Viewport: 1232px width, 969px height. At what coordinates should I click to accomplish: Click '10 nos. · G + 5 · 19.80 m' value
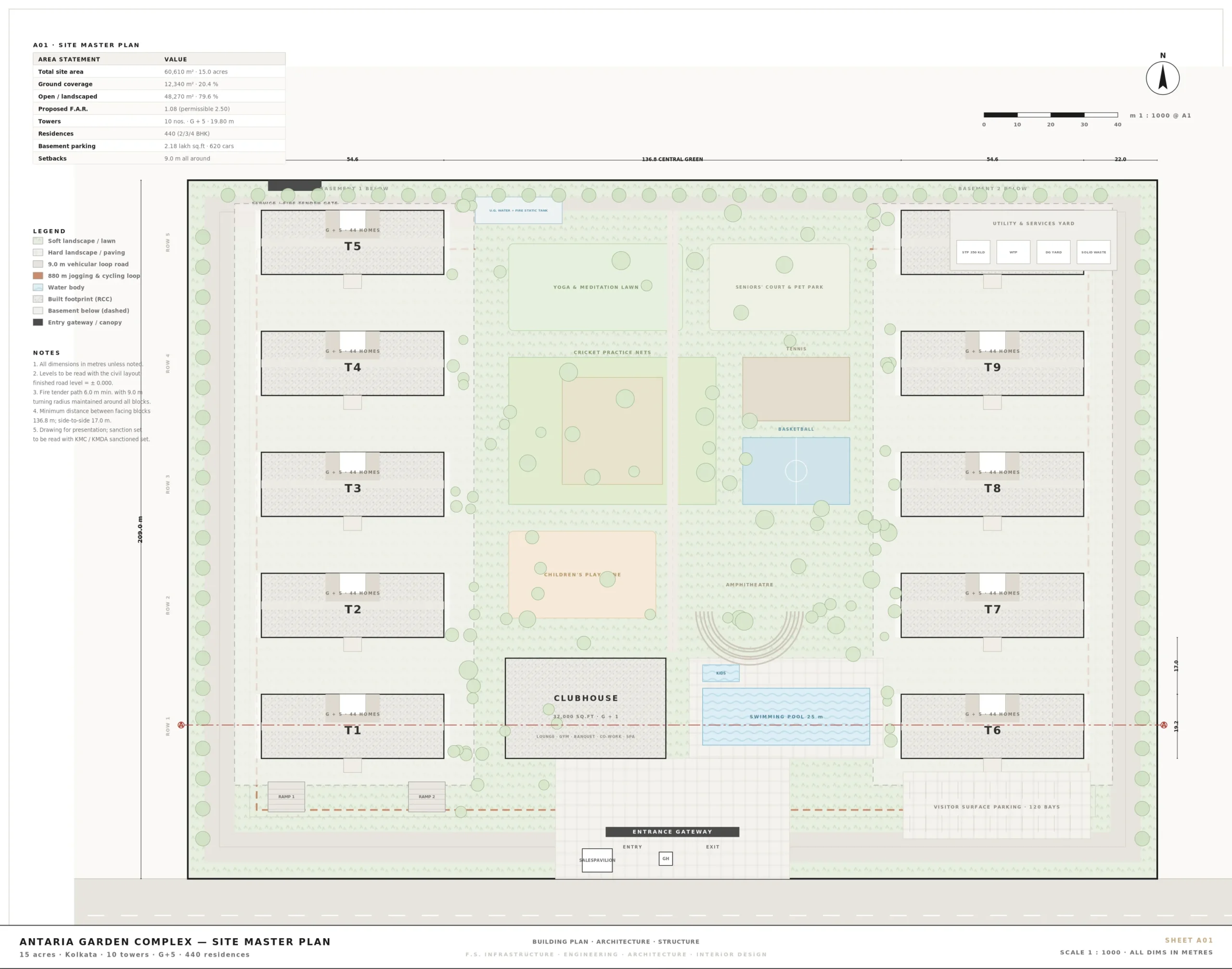tap(199, 121)
